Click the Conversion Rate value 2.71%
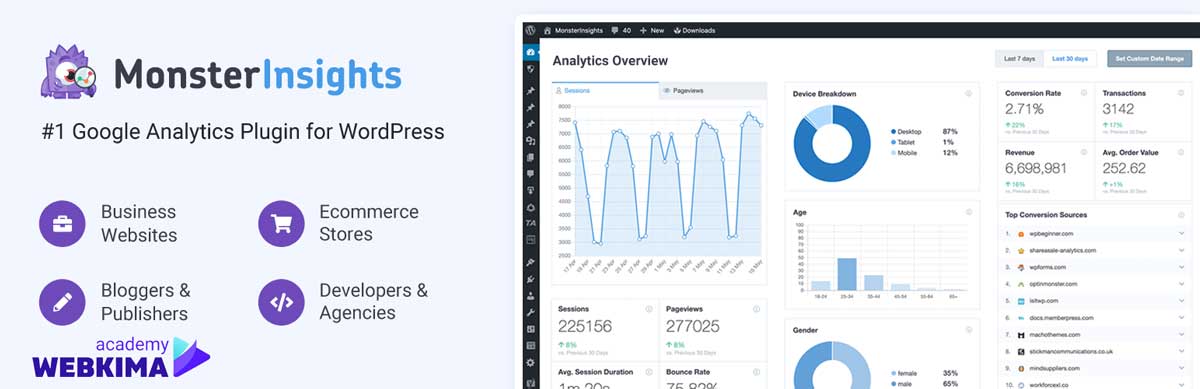The width and height of the screenshot is (1200, 389). click(x=1025, y=109)
